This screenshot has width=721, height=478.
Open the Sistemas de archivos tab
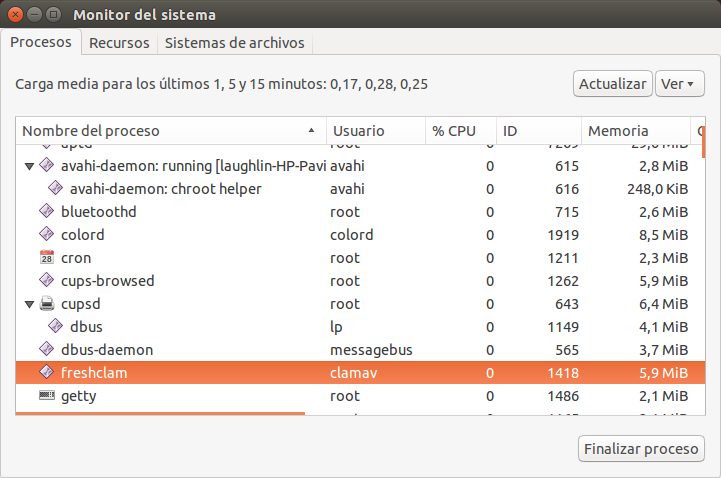coord(235,43)
